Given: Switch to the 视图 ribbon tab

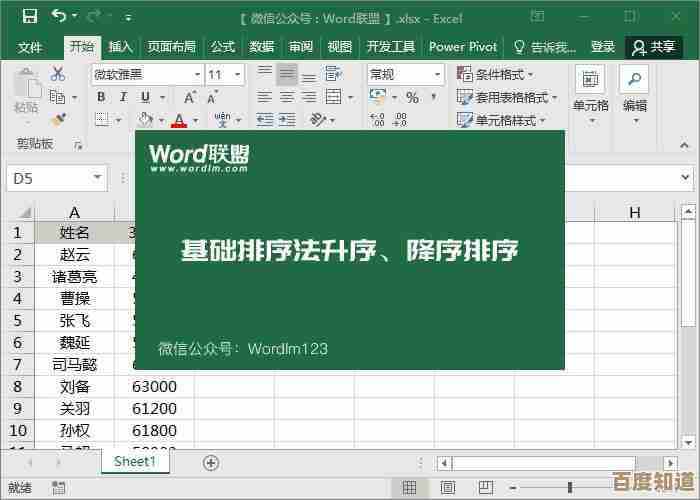Looking at the screenshot, I should coord(340,47).
